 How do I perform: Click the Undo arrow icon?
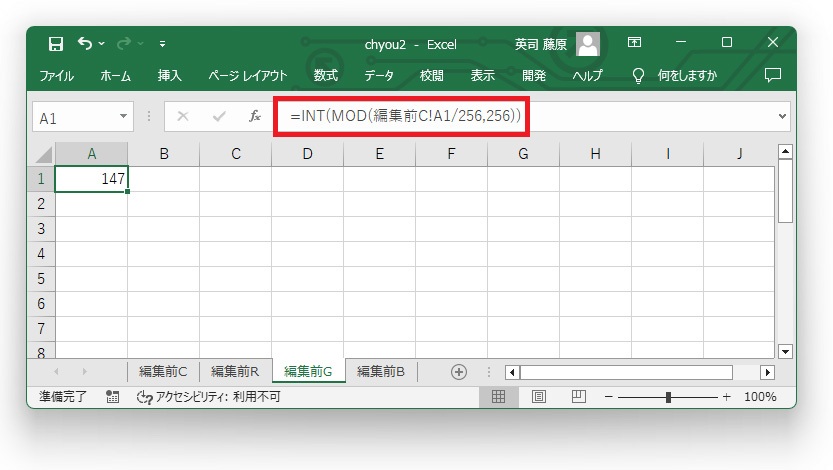click(85, 43)
